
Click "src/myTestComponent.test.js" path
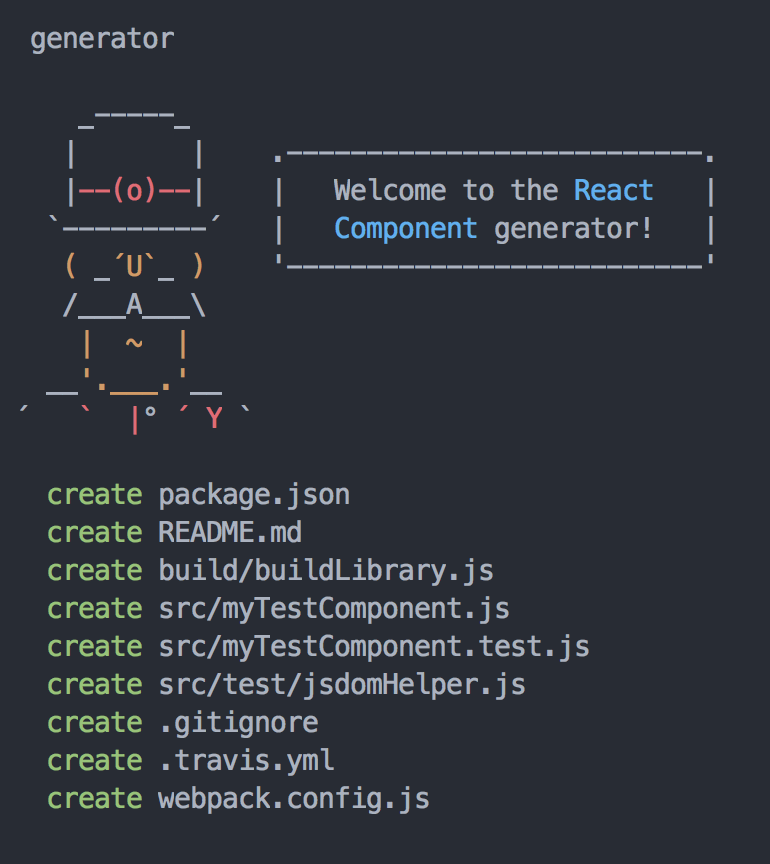pos(374,646)
